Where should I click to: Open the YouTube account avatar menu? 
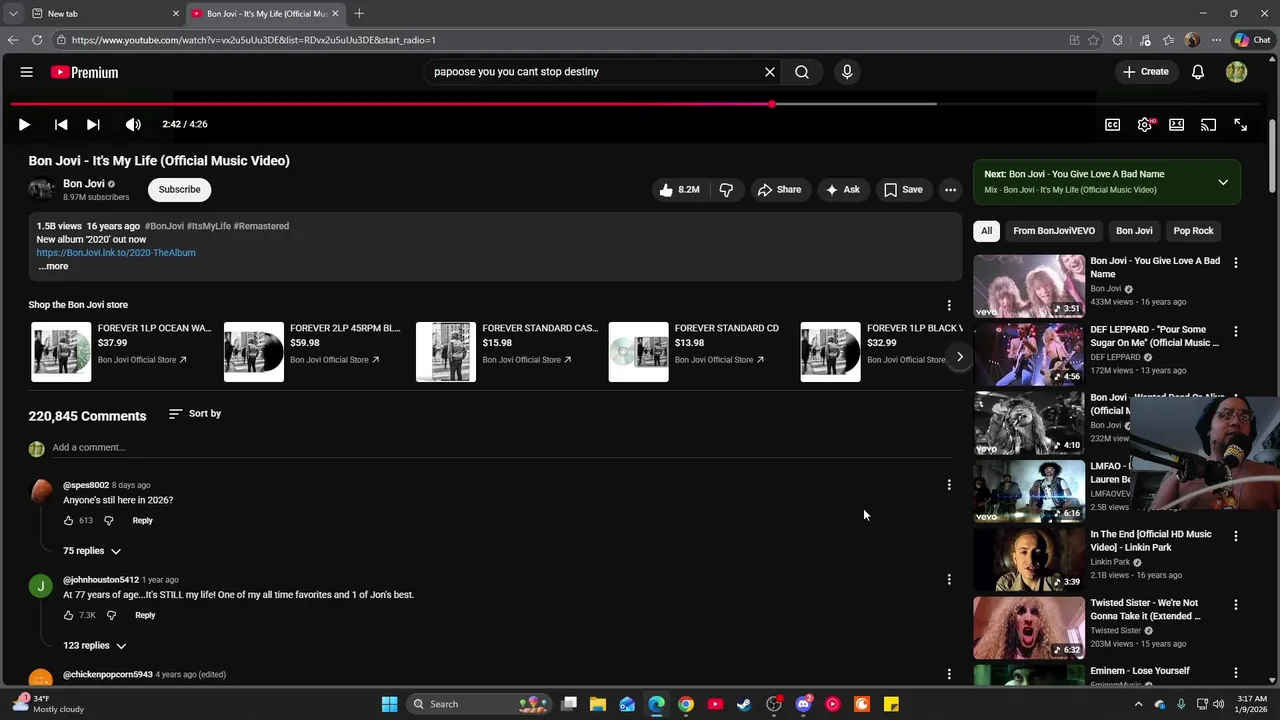(x=1237, y=72)
